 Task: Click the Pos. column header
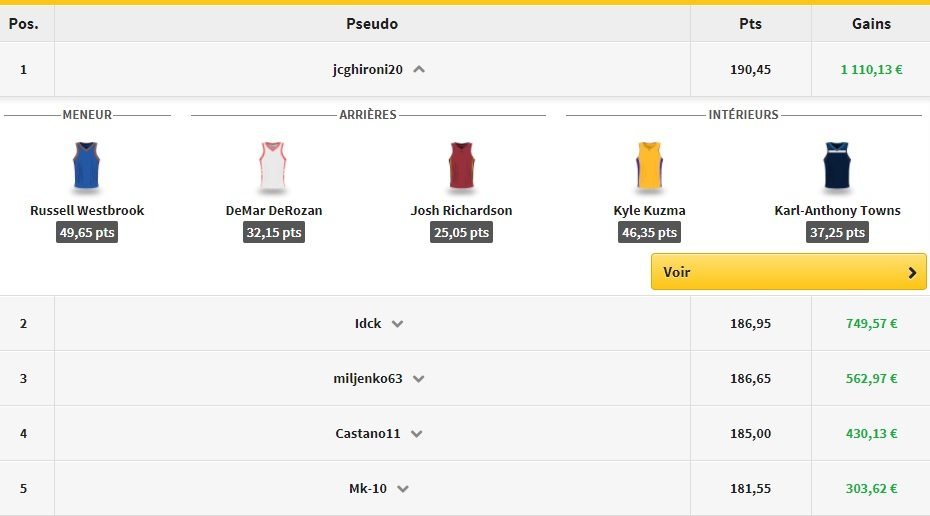coord(24,24)
